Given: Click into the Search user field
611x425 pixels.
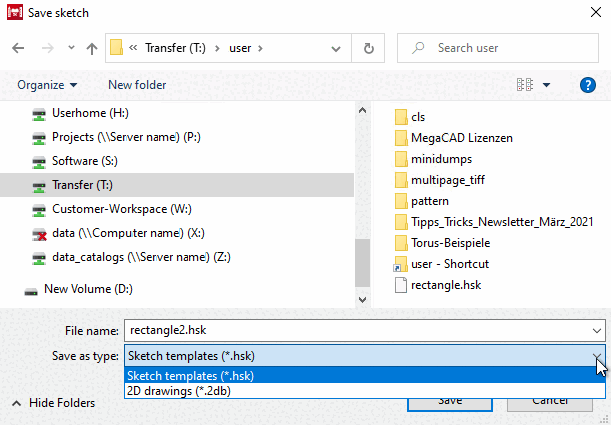Looking at the screenshot, I should 498,48.
